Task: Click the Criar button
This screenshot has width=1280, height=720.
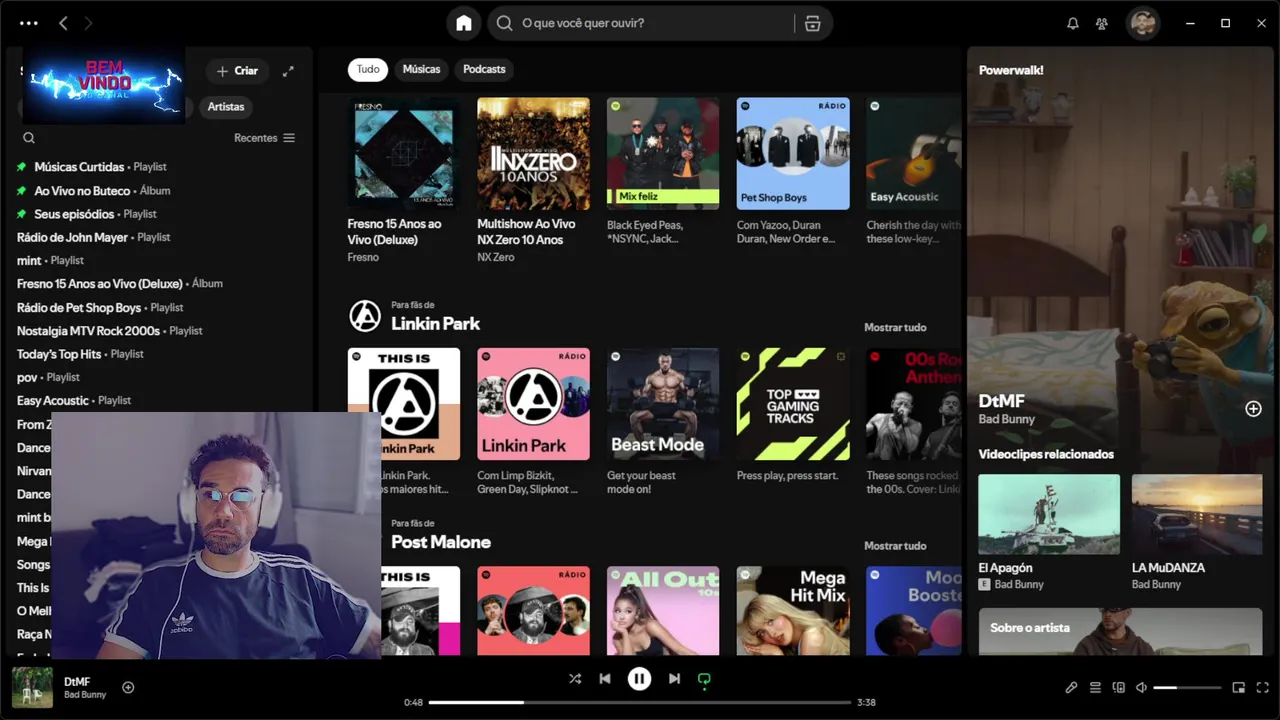Action: click(x=237, y=71)
